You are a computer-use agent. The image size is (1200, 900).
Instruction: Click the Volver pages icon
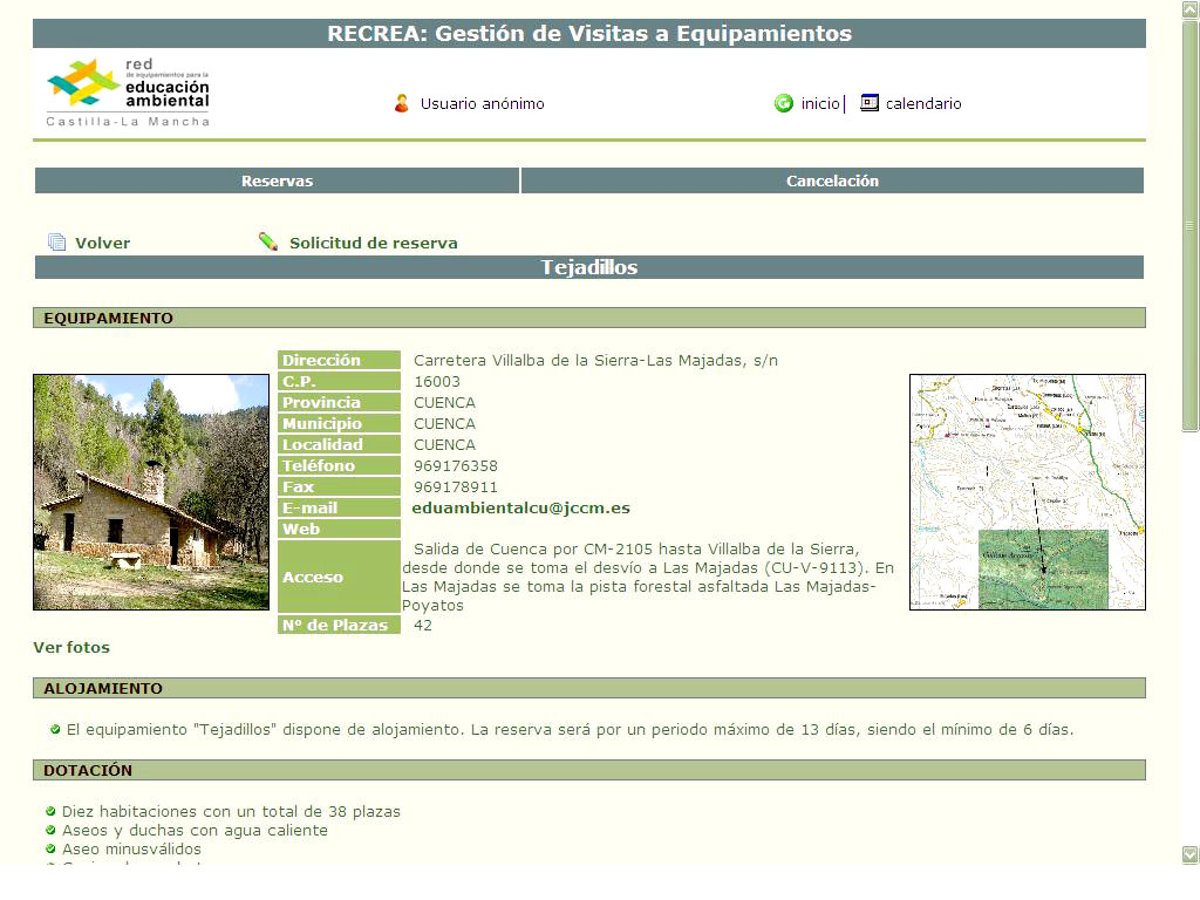click(57, 242)
